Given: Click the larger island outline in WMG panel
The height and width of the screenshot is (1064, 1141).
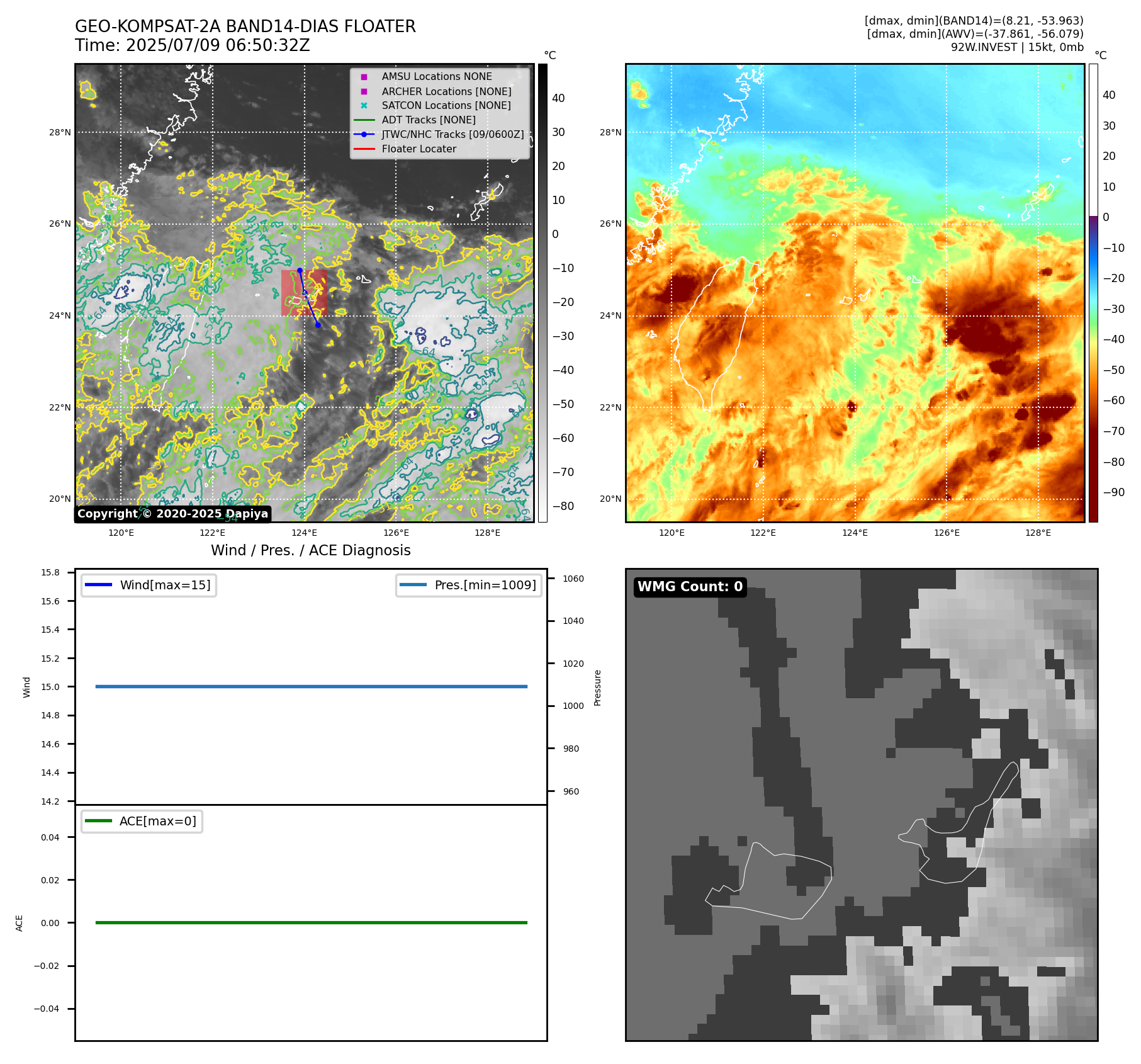Looking at the screenshot, I should 769,881.
